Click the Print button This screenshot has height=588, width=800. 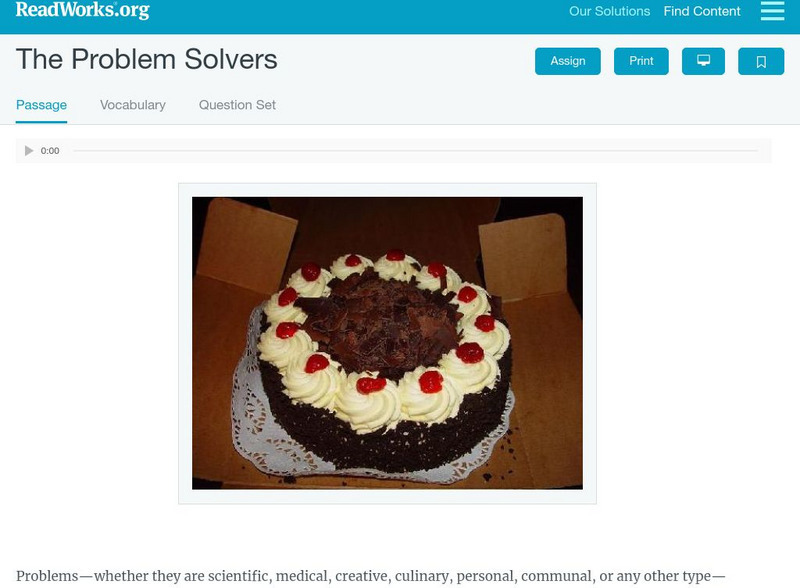click(641, 61)
